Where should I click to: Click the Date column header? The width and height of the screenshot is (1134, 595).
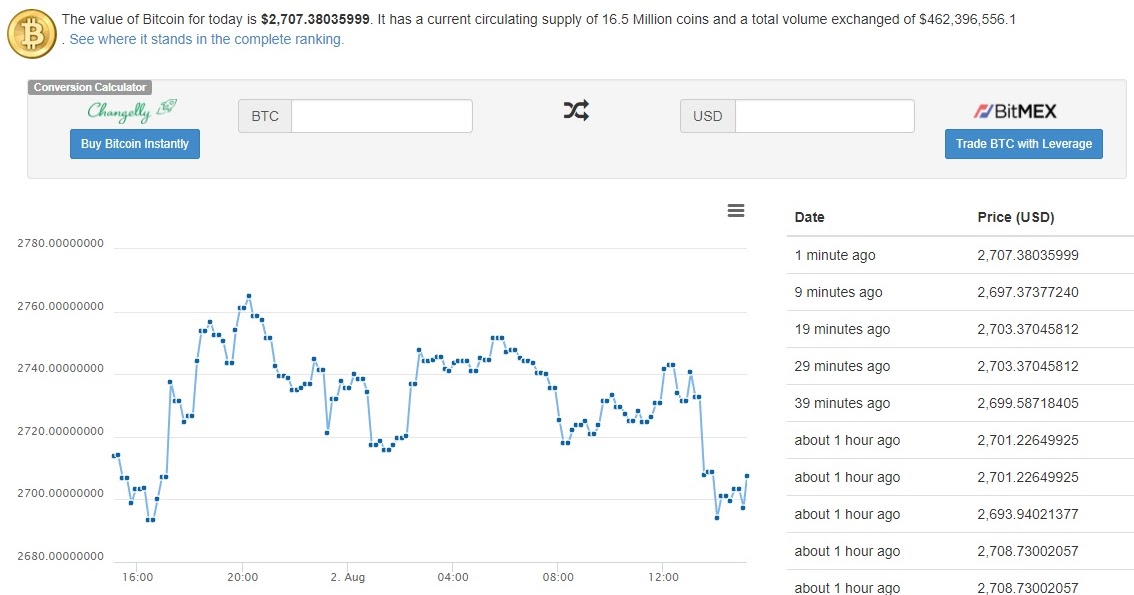click(809, 217)
